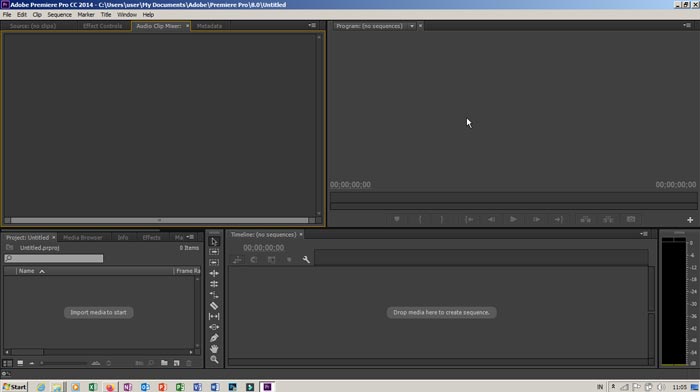Switch to the Media Browser tab
The height and width of the screenshot is (392, 700).
83,238
